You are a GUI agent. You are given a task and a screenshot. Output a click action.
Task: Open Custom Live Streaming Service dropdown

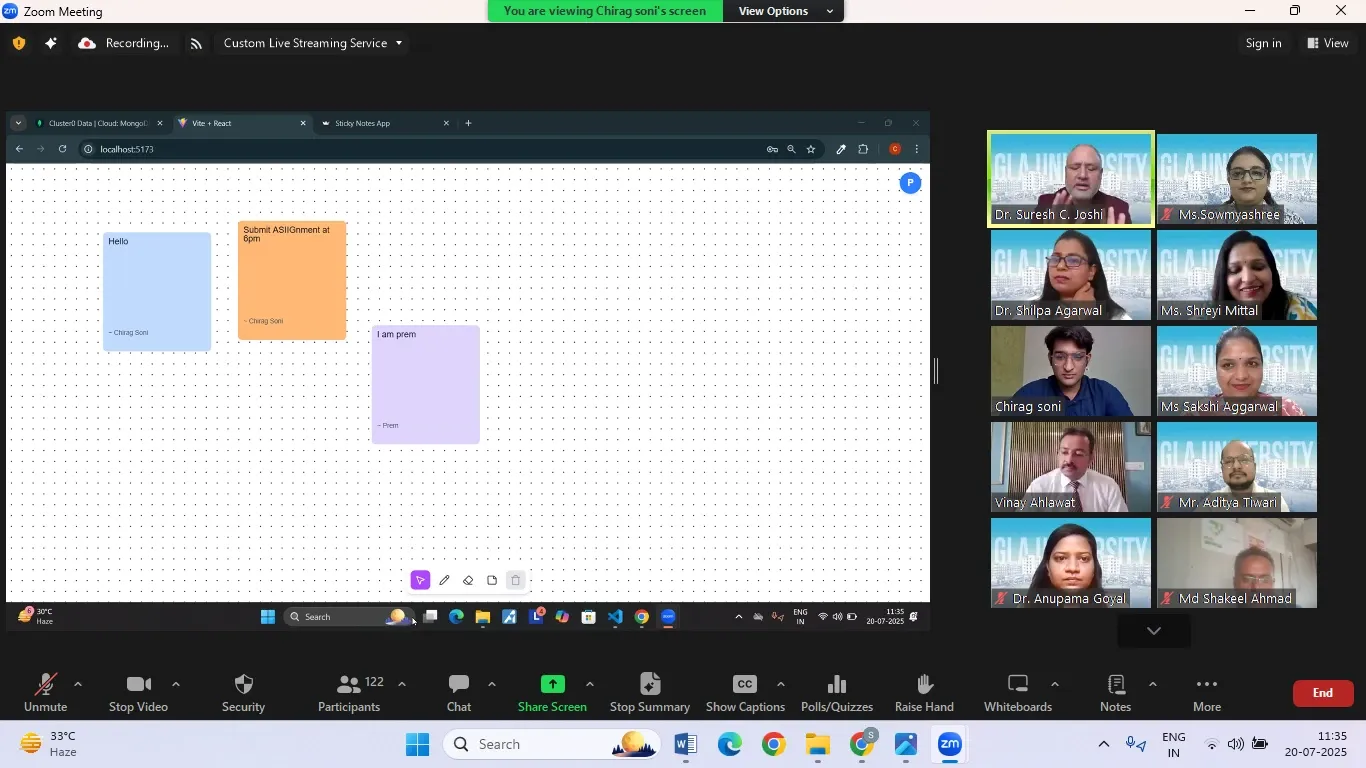point(313,43)
